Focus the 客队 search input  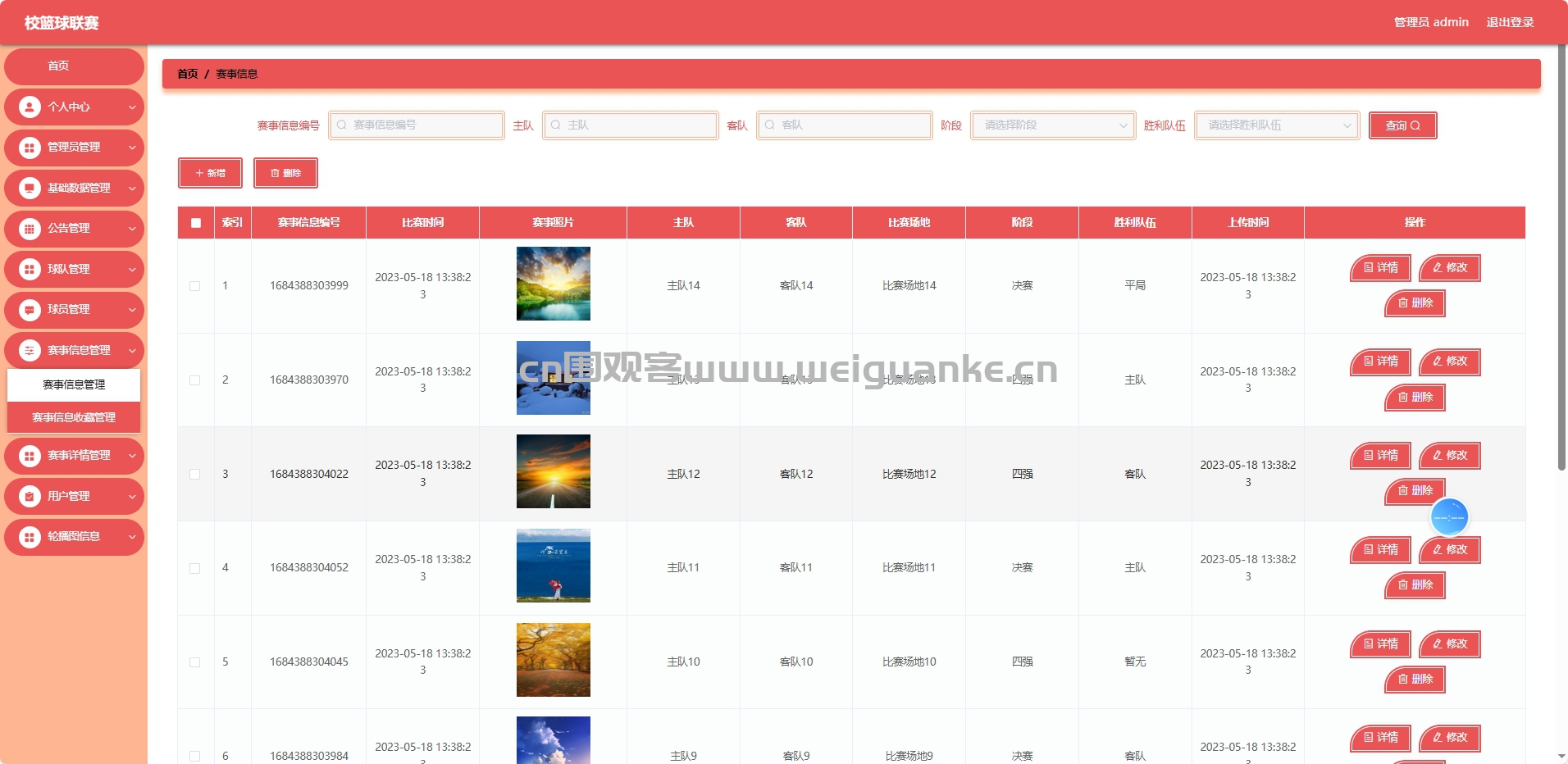(x=845, y=125)
